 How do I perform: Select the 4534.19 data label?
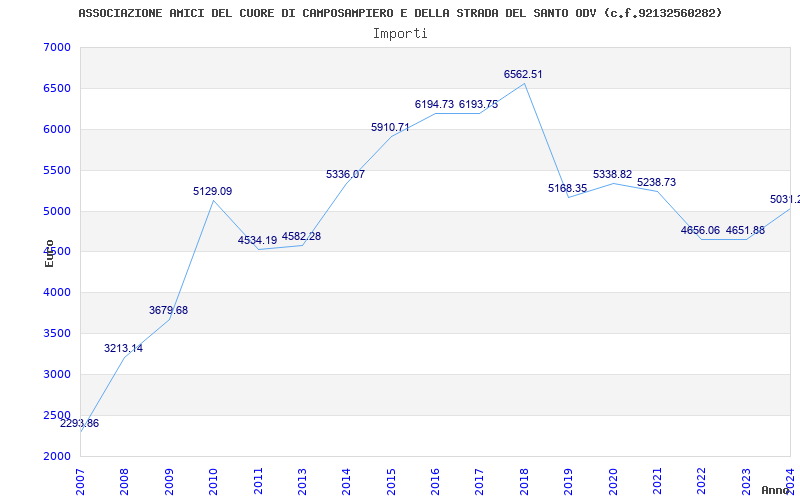tap(257, 240)
